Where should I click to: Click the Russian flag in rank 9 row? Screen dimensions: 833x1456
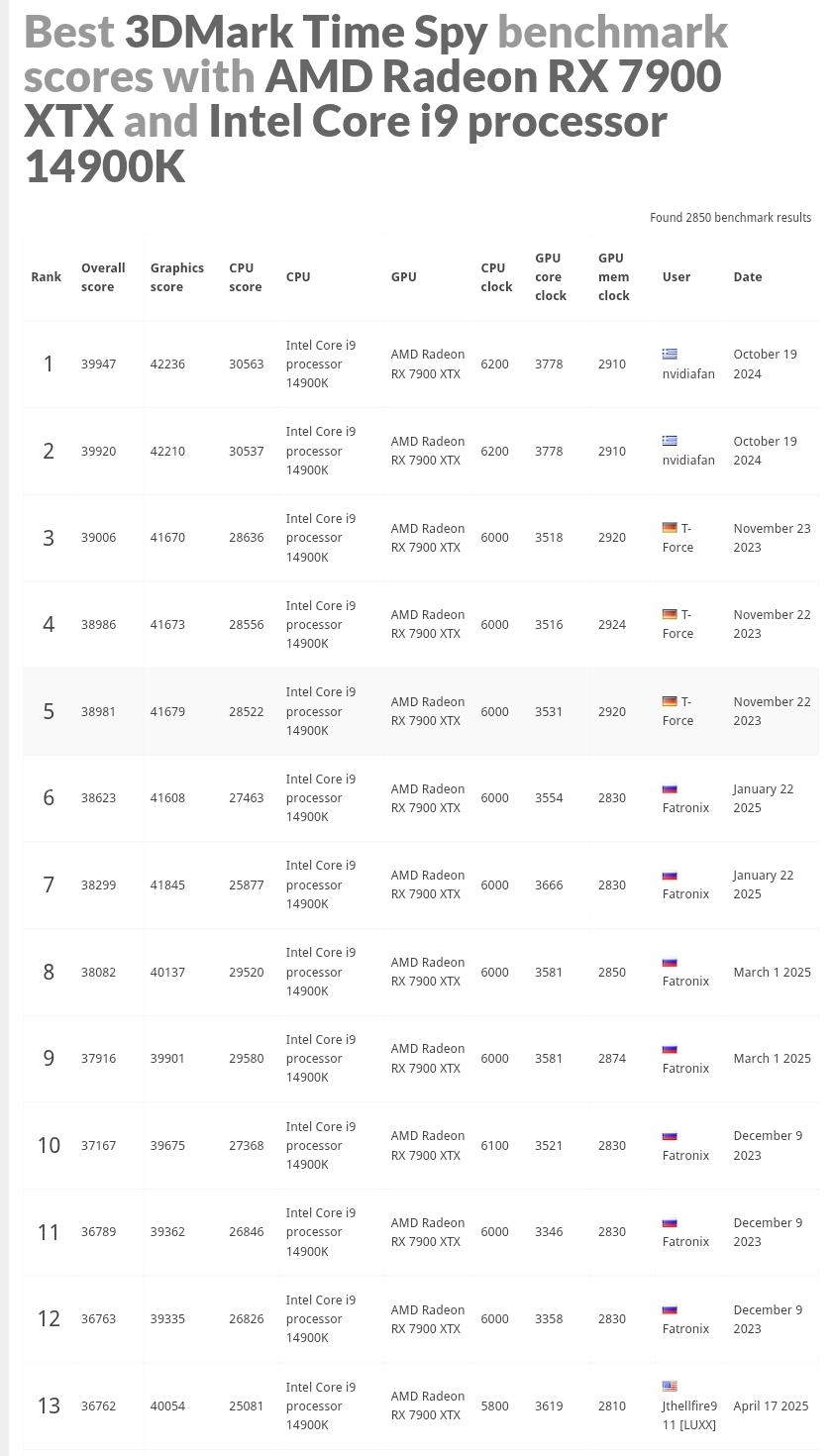pos(670,1049)
